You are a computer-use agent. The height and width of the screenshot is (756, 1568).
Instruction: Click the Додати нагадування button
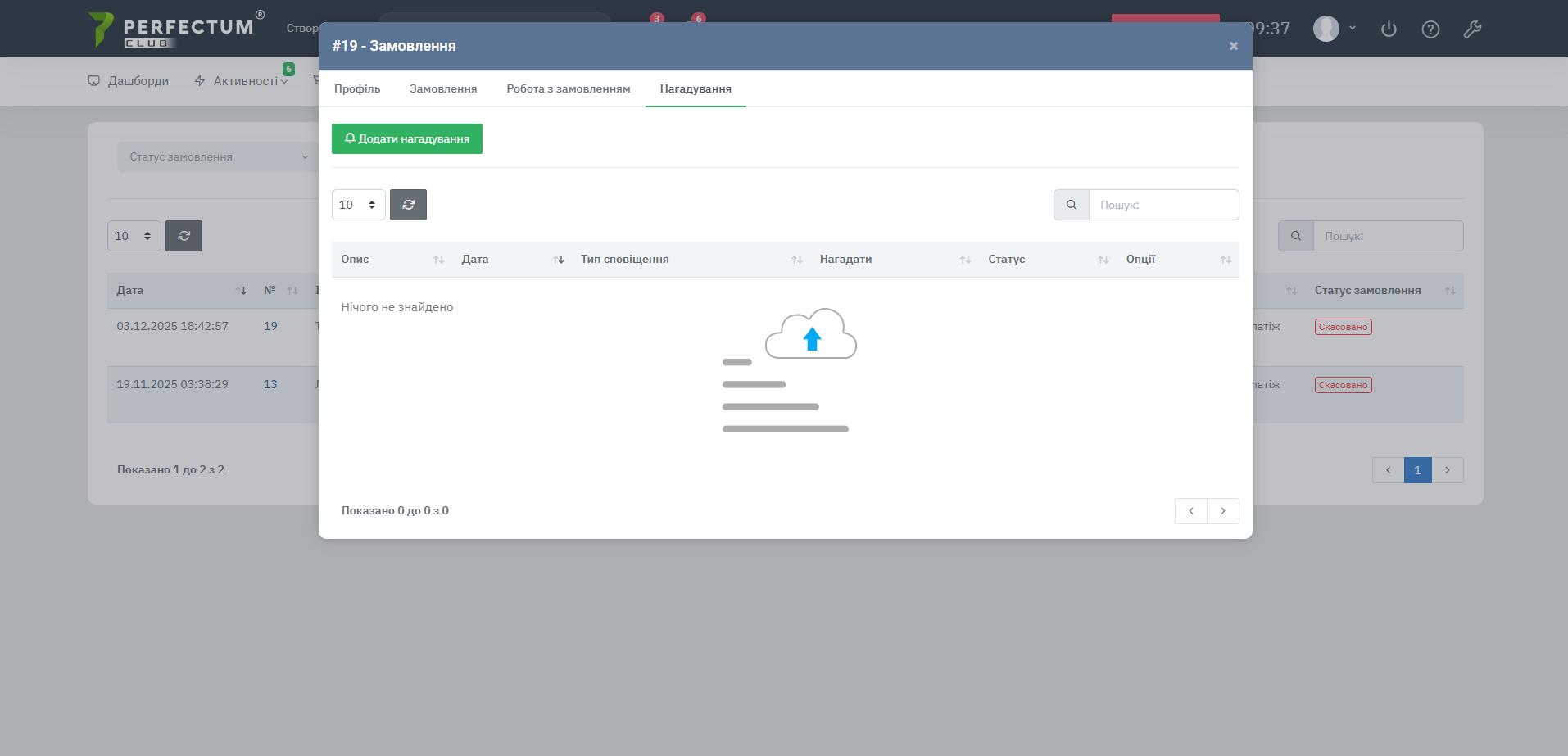tap(406, 139)
